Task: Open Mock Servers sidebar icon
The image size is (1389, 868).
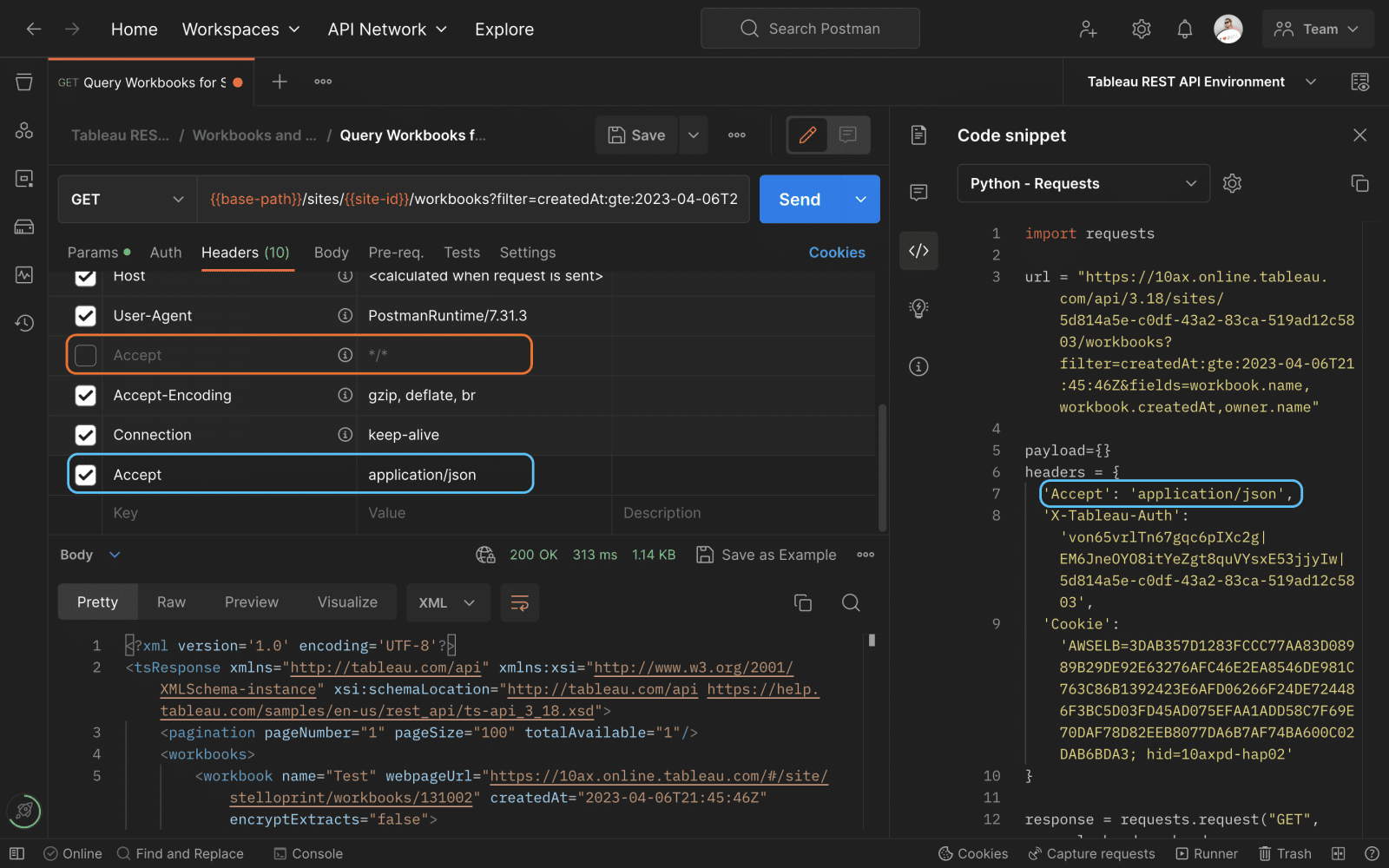Action: [x=24, y=227]
